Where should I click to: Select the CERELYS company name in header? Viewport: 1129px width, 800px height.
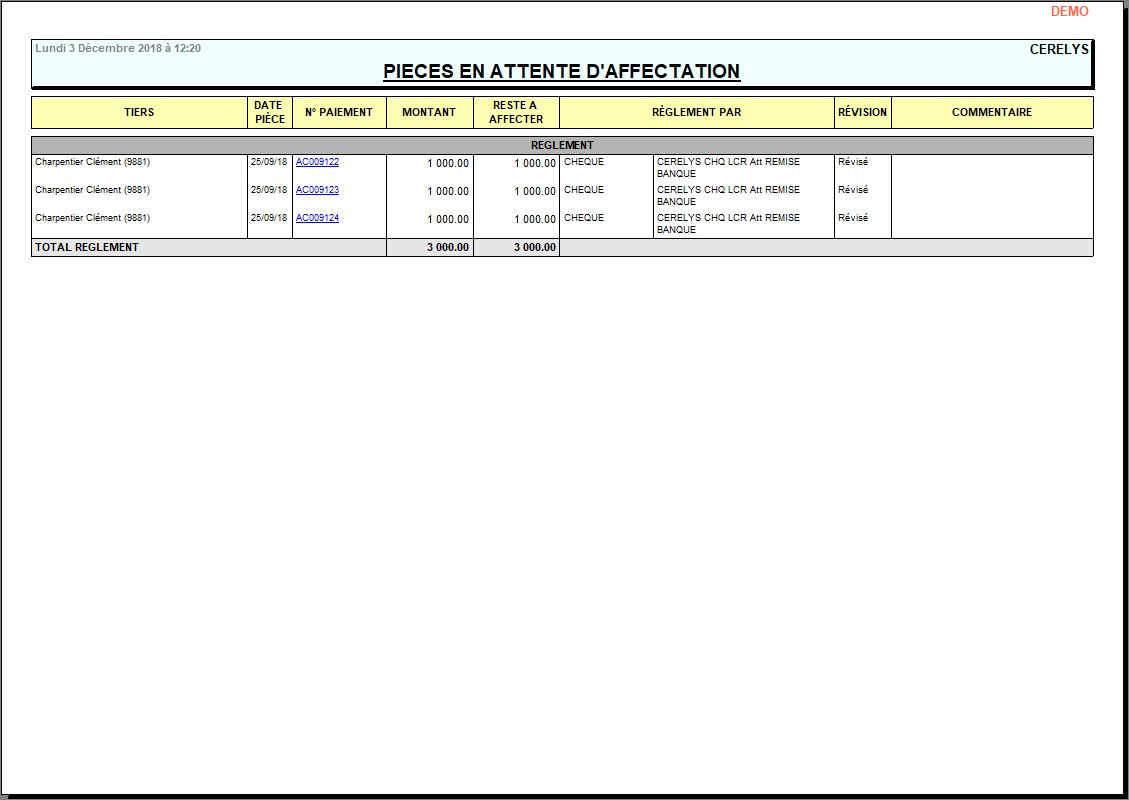point(1058,49)
